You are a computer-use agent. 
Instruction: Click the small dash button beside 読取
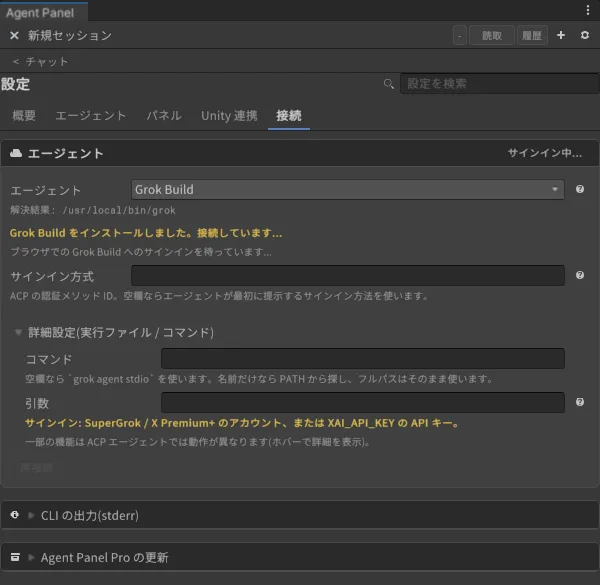click(x=459, y=36)
